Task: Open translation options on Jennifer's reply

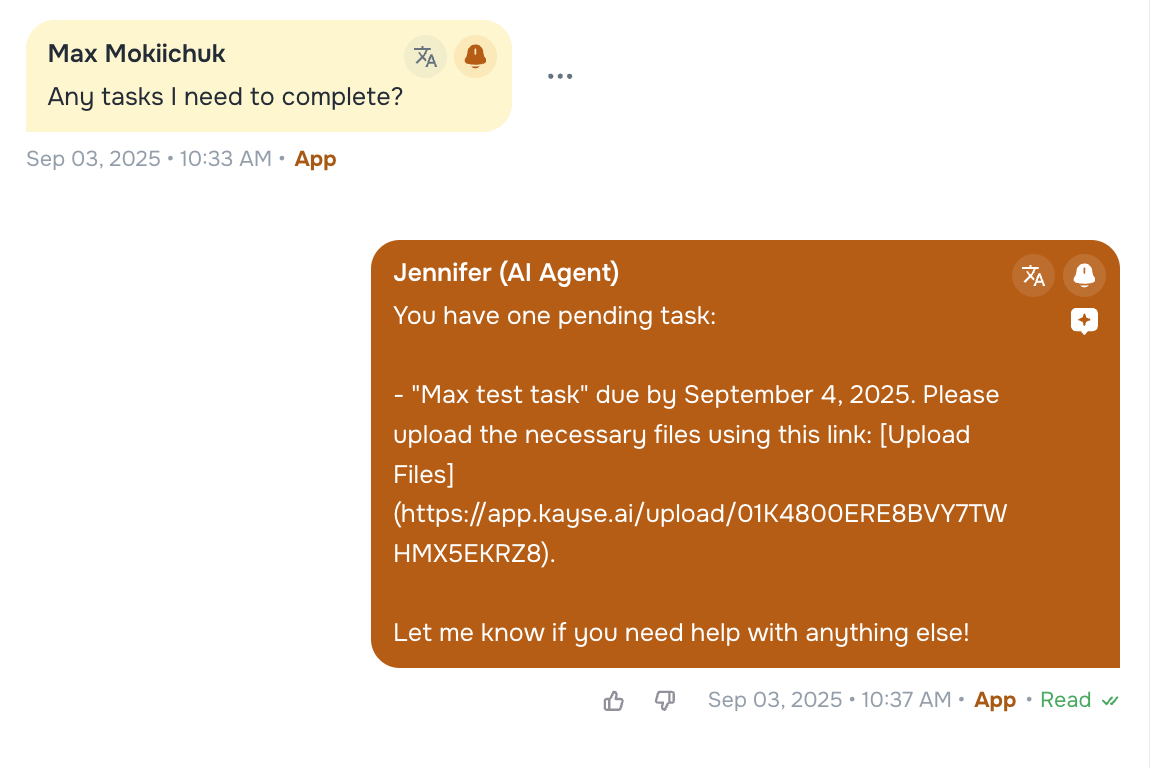Action: point(1033,276)
